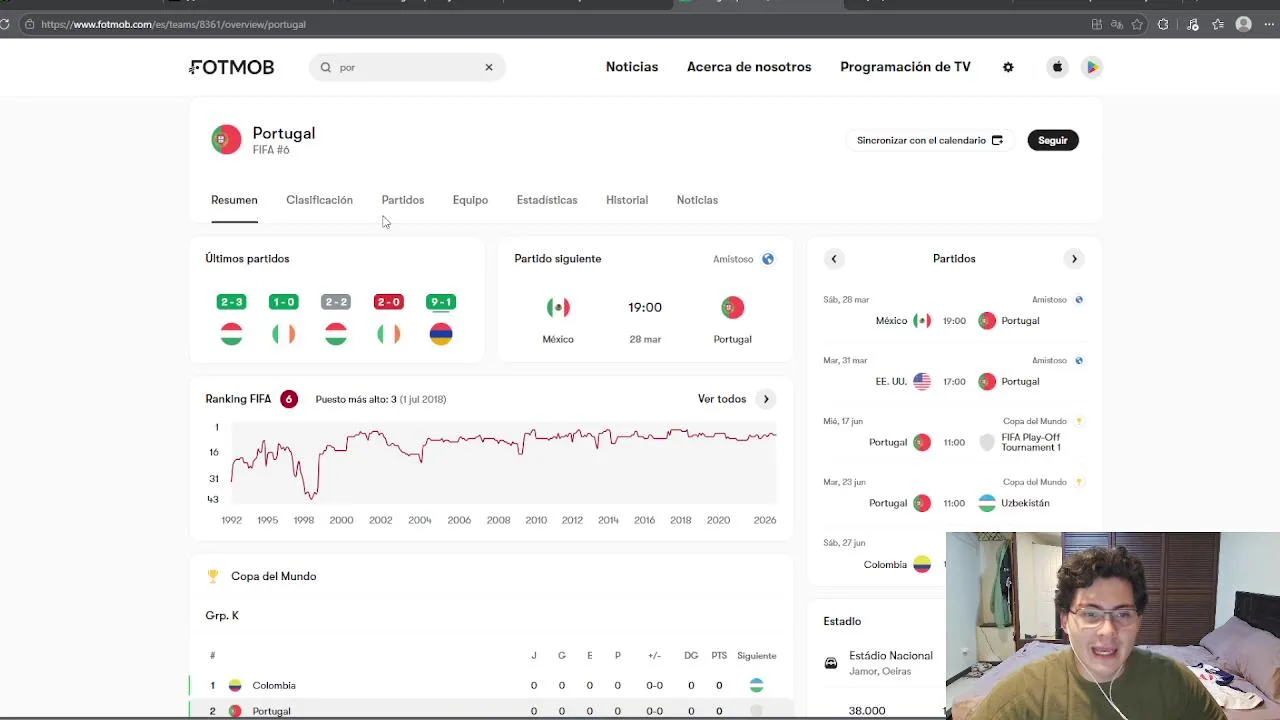The image size is (1280, 720).
Task: Open the team Noticias tab
Action: (x=697, y=200)
